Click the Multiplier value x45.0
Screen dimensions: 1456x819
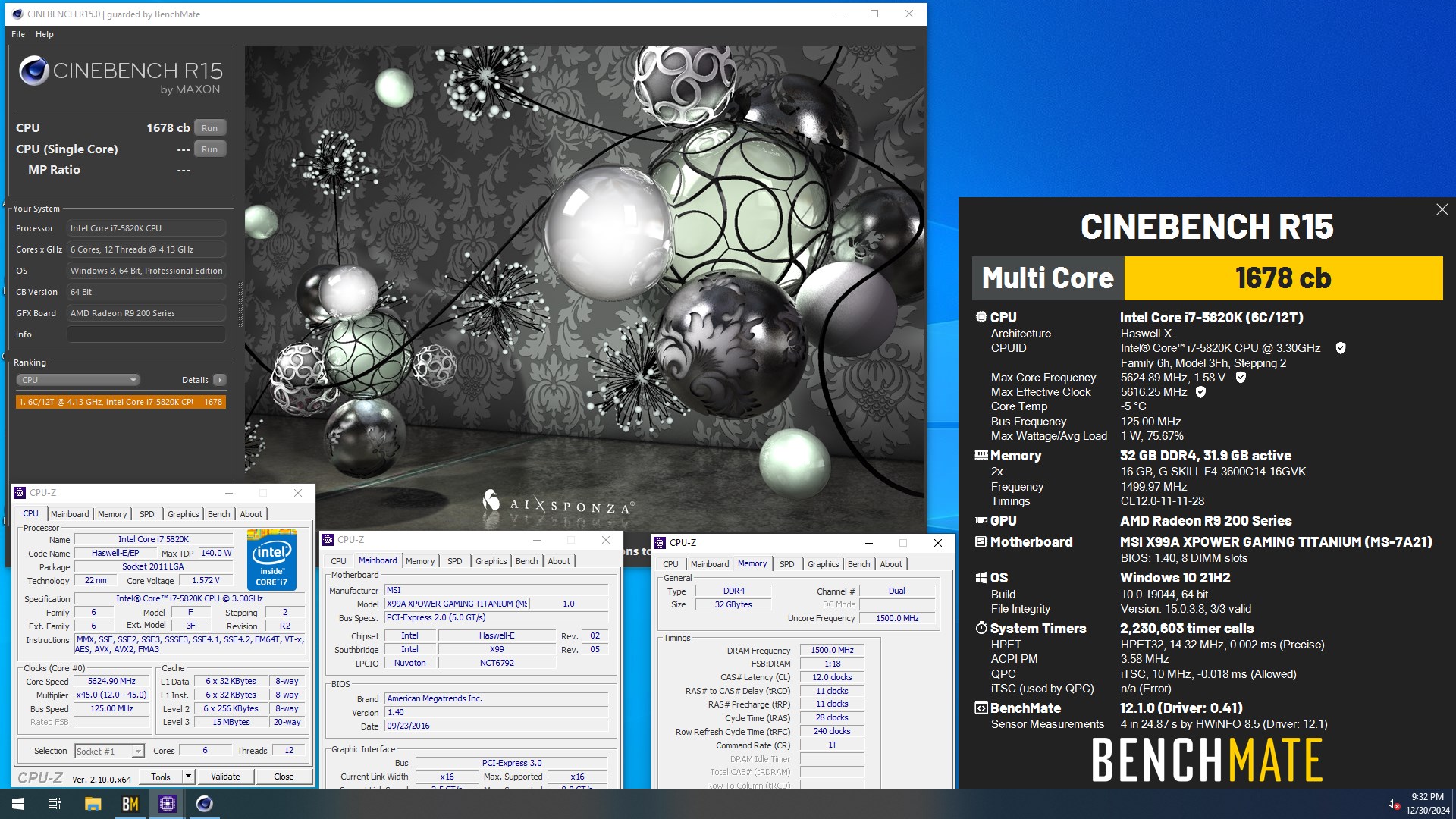[112, 695]
